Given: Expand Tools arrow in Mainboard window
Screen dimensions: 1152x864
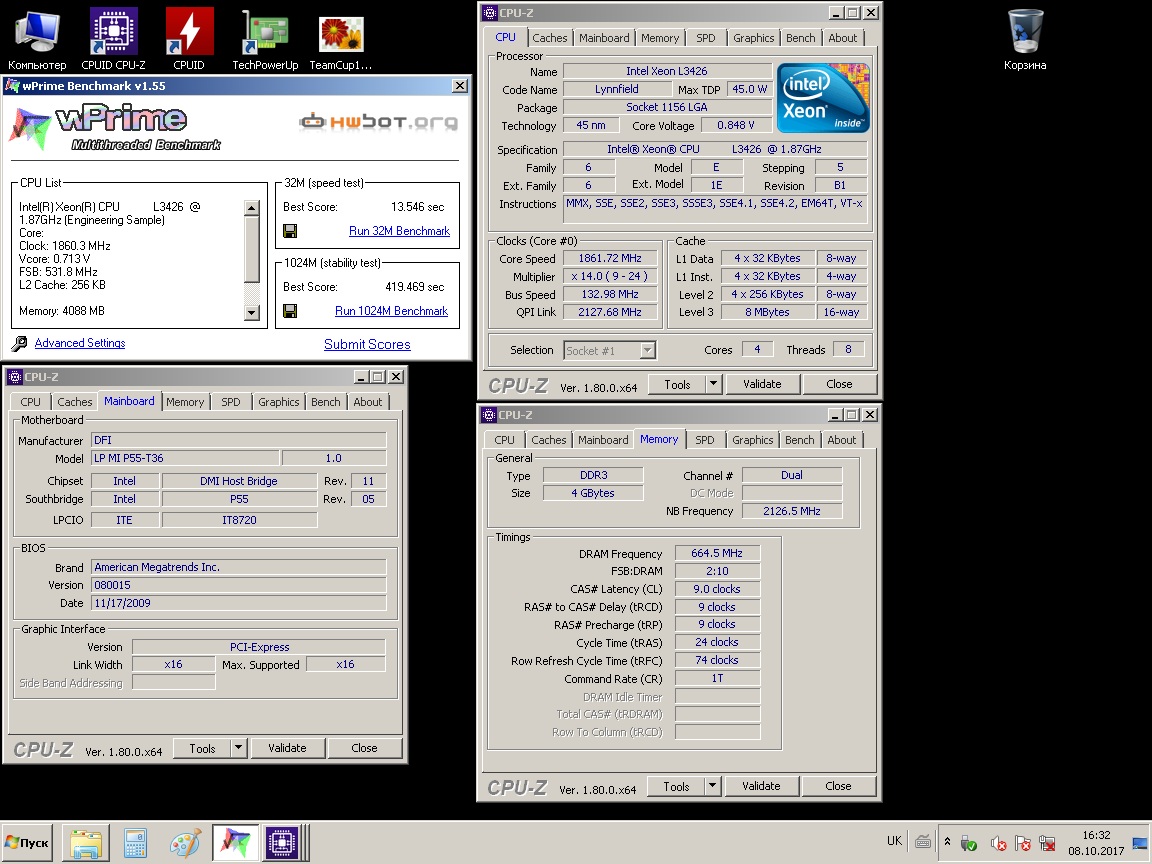Looking at the screenshot, I should (x=238, y=749).
